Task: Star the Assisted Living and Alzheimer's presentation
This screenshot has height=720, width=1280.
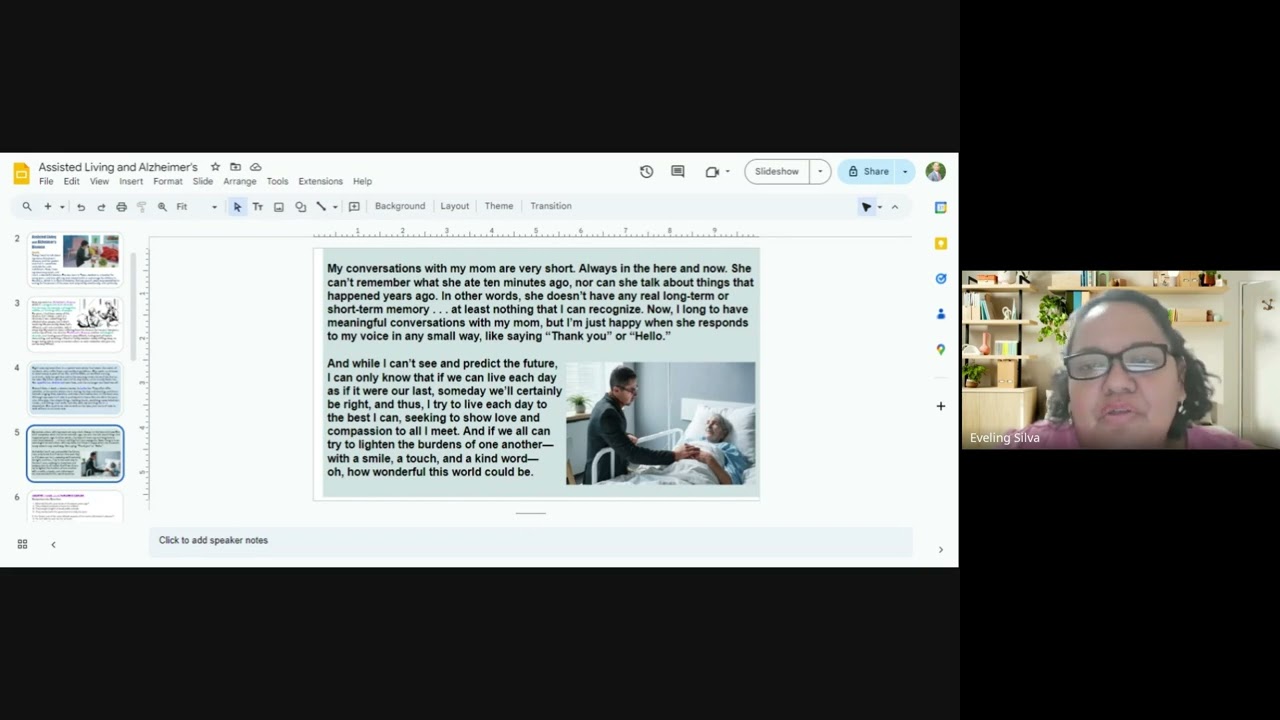Action: pos(215,167)
